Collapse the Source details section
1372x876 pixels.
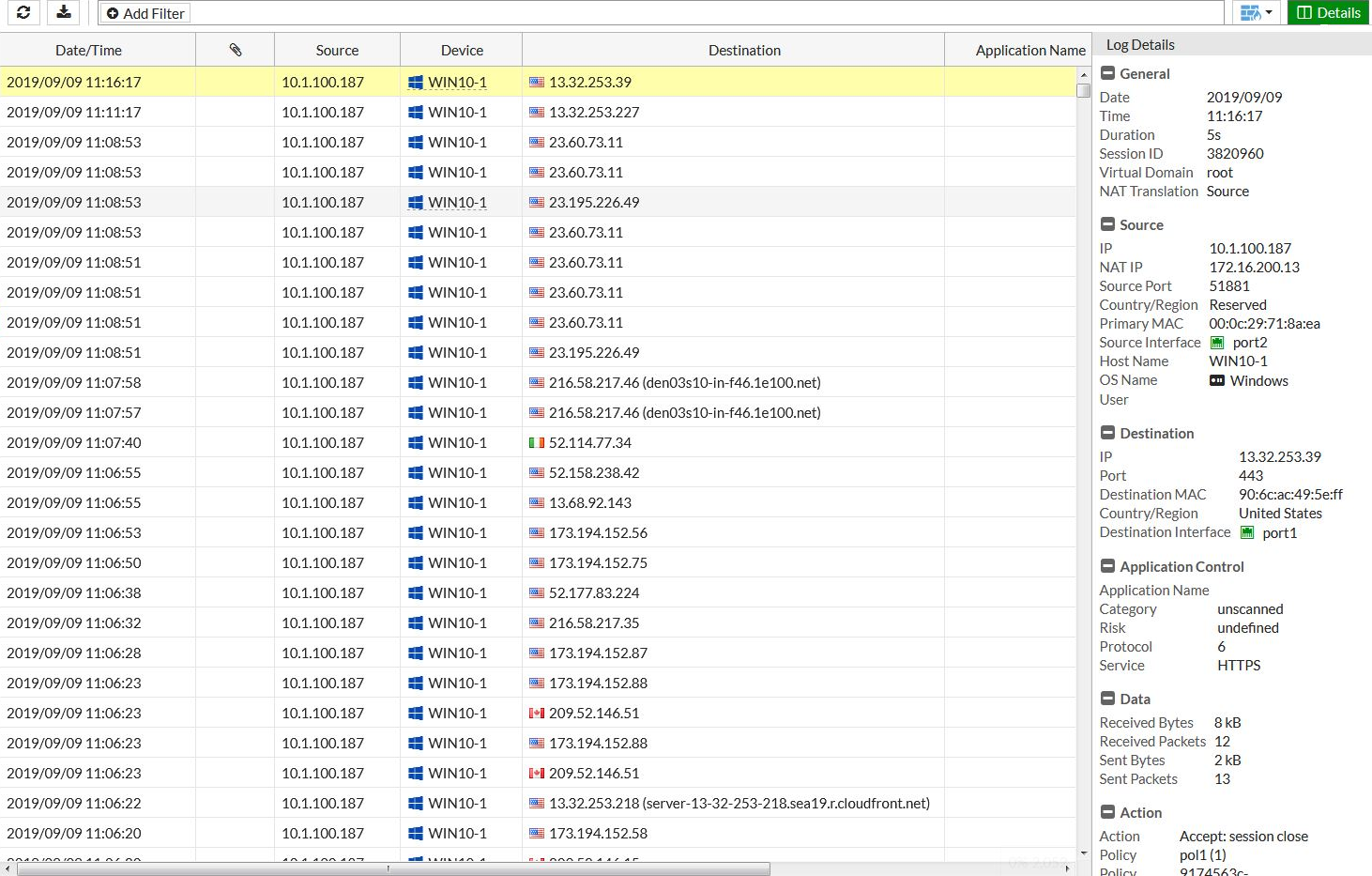pyautogui.click(x=1107, y=224)
